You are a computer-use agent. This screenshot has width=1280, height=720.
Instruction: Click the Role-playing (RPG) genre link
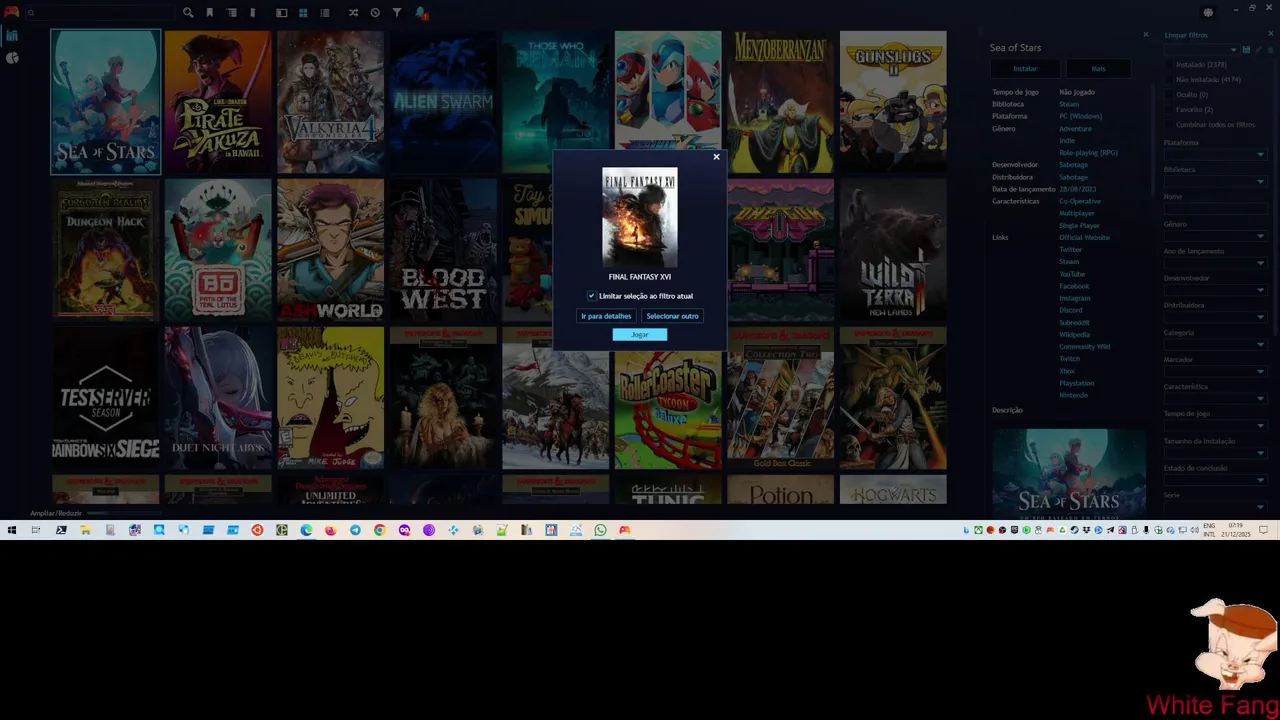point(1089,153)
